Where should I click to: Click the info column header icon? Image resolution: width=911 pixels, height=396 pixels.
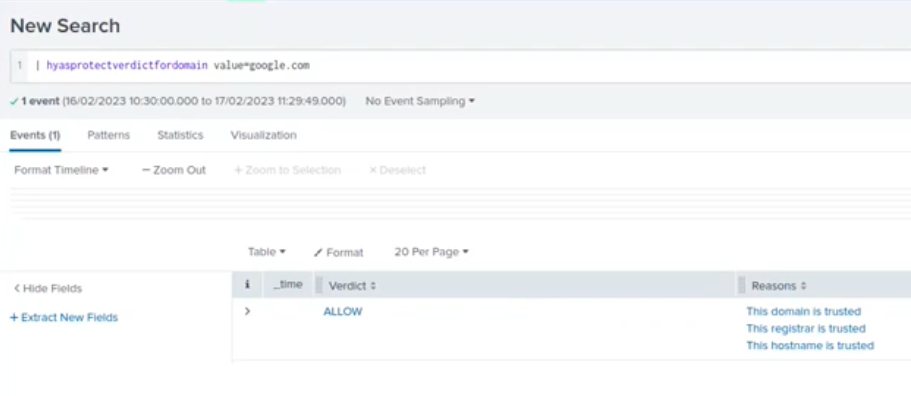pos(247,285)
